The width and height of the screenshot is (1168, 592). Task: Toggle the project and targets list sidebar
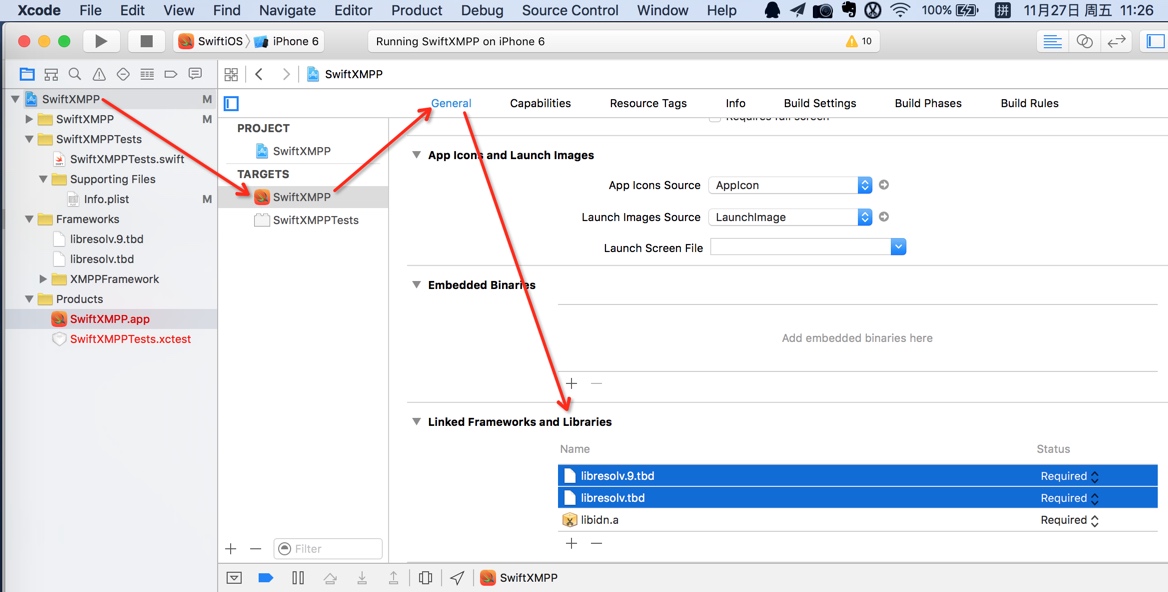click(x=231, y=104)
